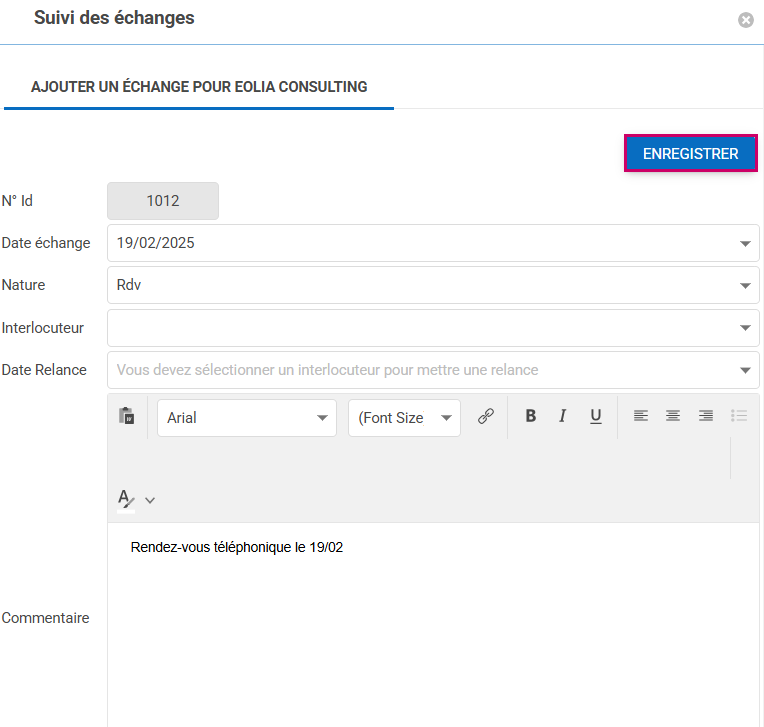Click the Enregistrer button
Viewport: 764px width, 727px height.
[x=690, y=154]
